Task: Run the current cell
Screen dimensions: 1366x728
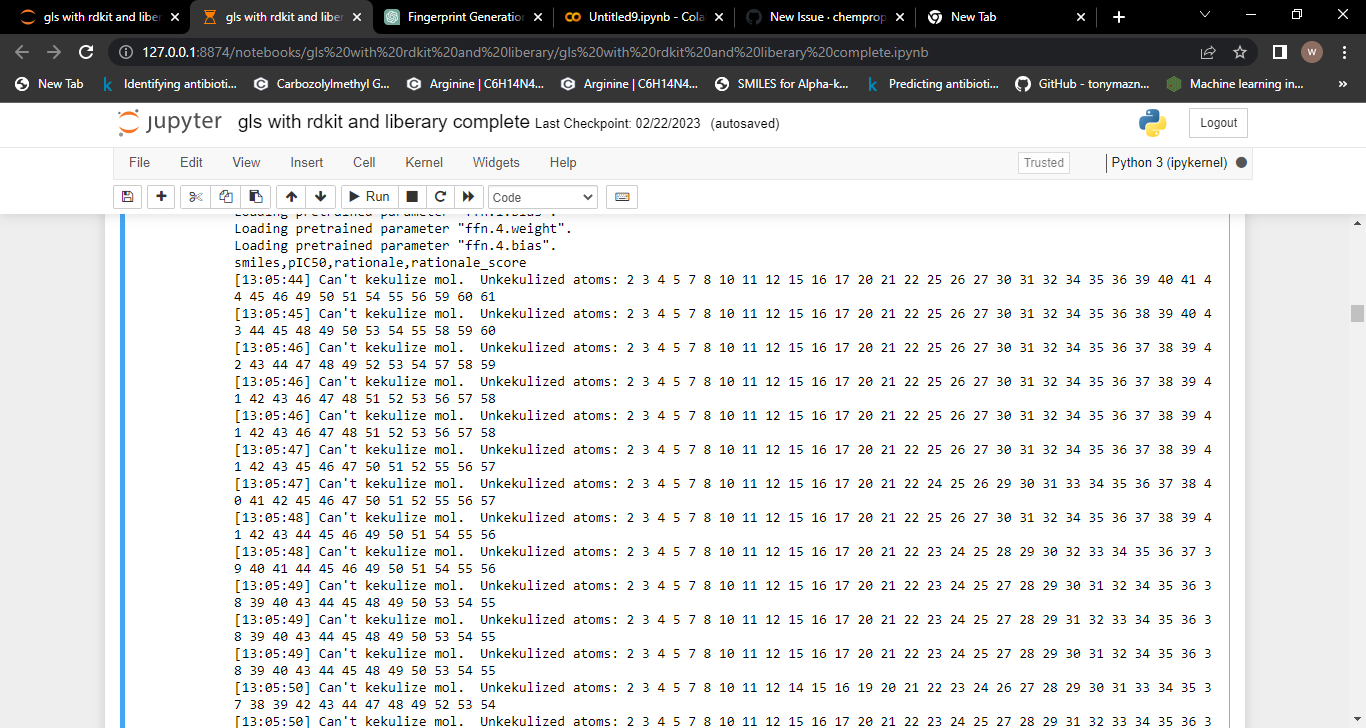Action: pyautogui.click(x=368, y=197)
